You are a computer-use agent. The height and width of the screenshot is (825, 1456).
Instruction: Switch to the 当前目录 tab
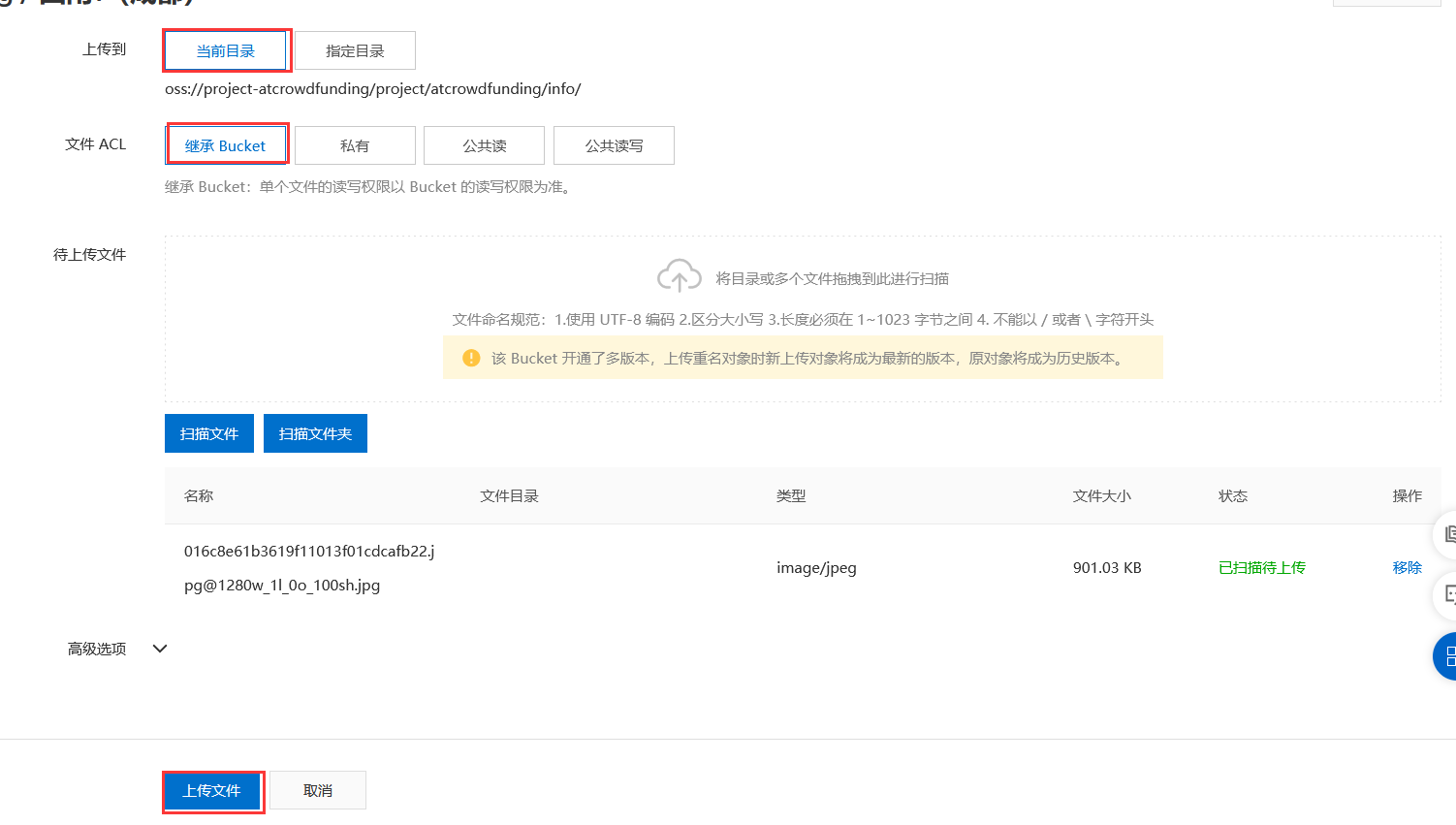(x=227, y=49)
